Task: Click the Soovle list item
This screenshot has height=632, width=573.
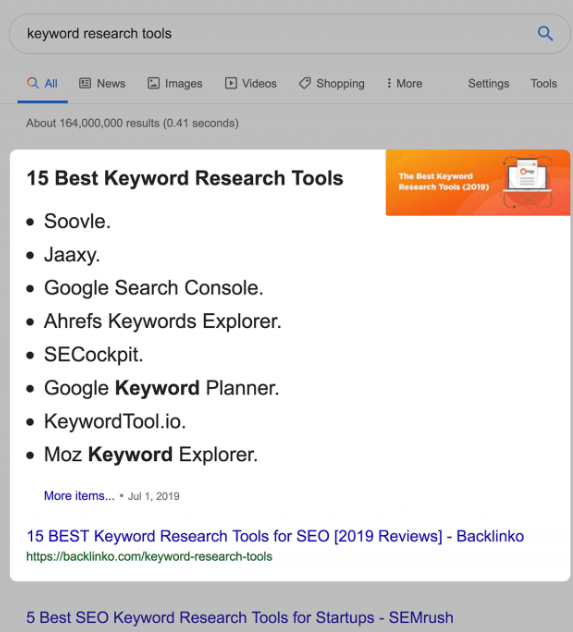Action: pyautogui.click(x=77, y=221)
